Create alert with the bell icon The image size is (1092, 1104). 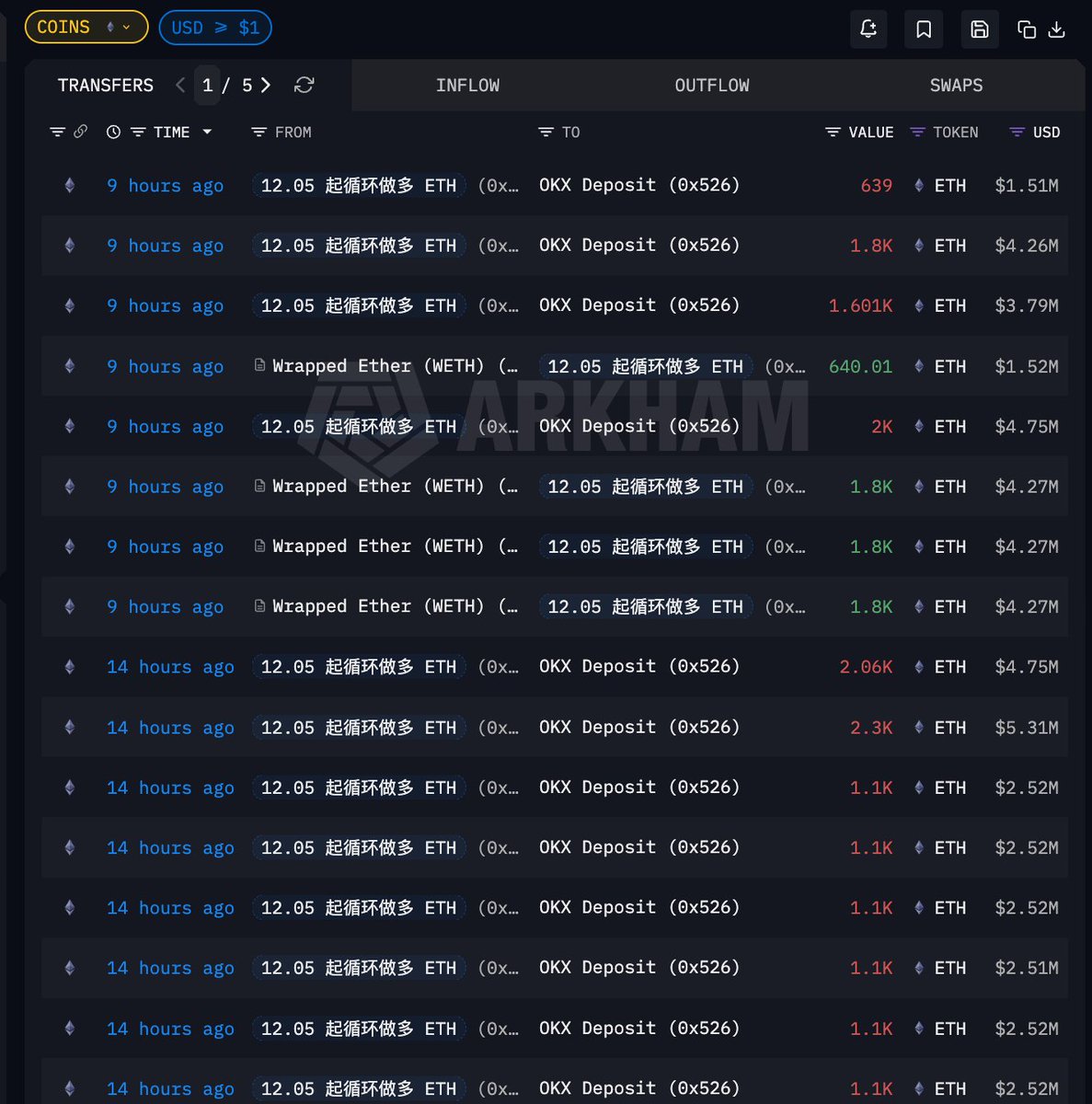tap(868, 29)
